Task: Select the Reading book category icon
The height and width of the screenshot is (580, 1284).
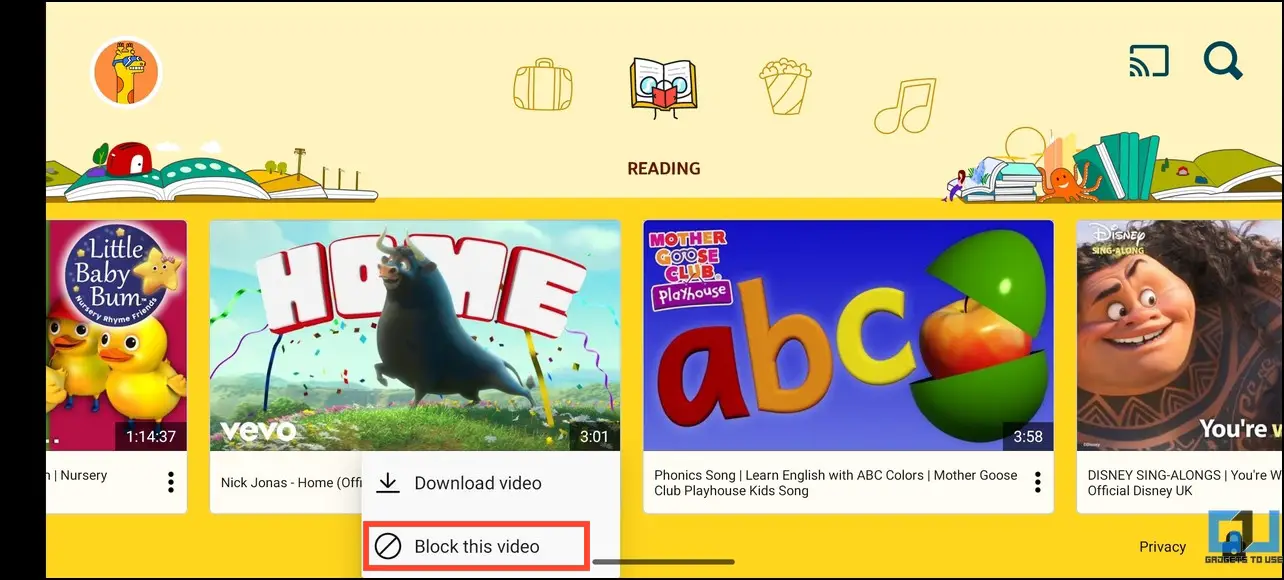Action: pyautogui.click(x=663, y=88)
